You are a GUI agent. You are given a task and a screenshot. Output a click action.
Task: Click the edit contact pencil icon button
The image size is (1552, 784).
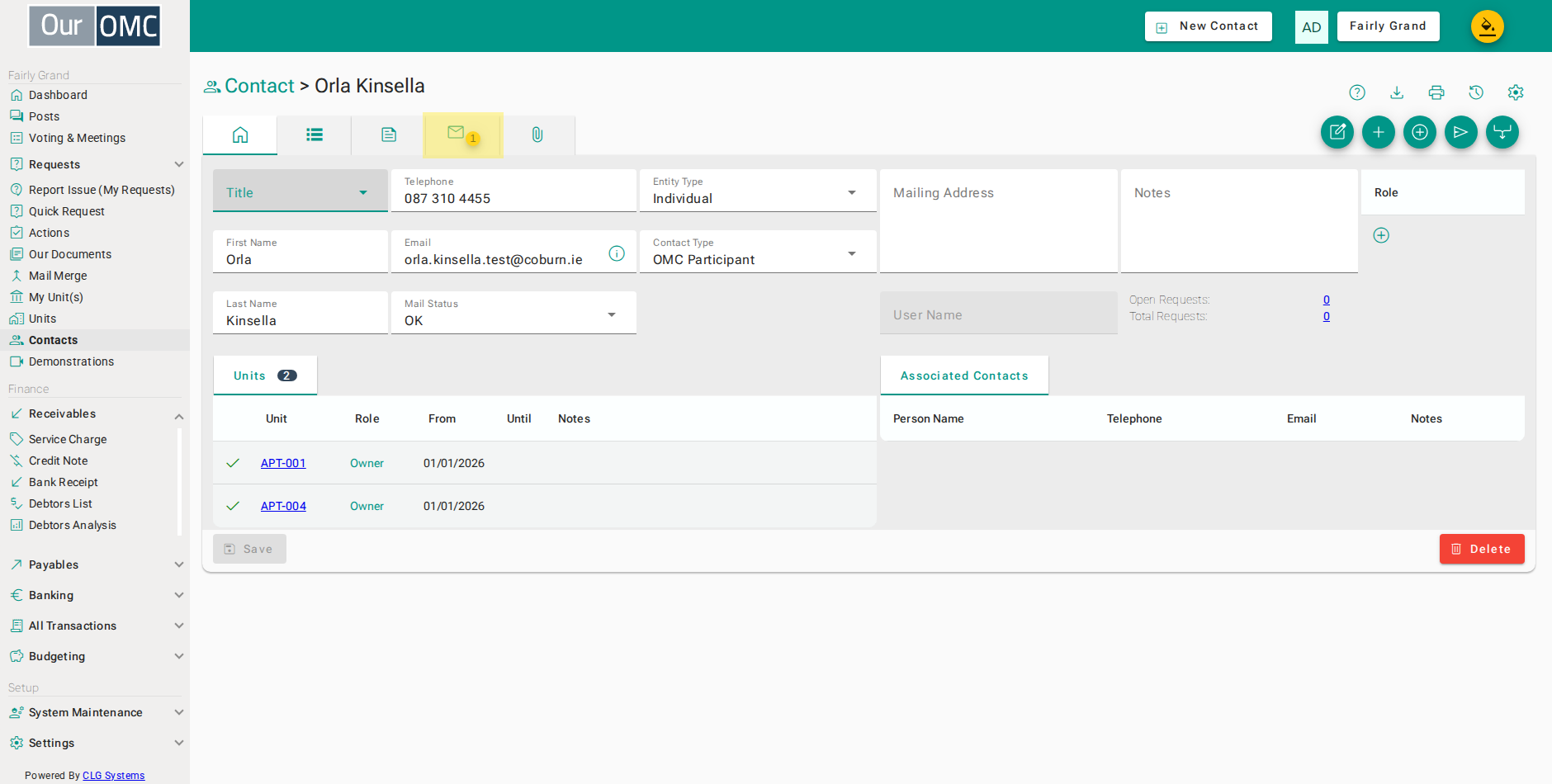pos(1337,132)
